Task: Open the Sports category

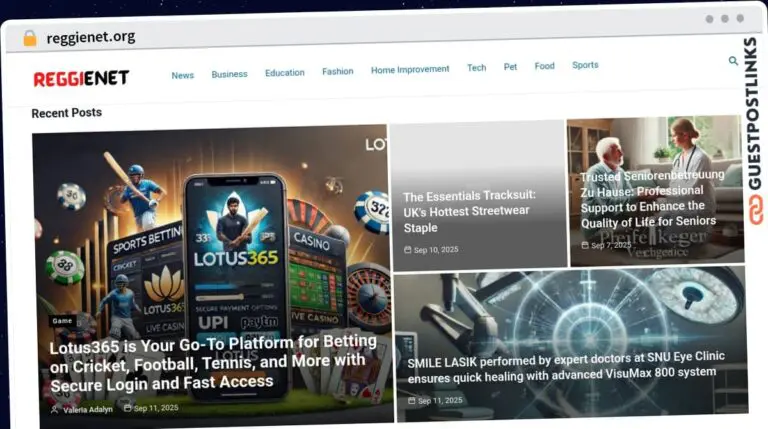Action: tap(585, 65)
